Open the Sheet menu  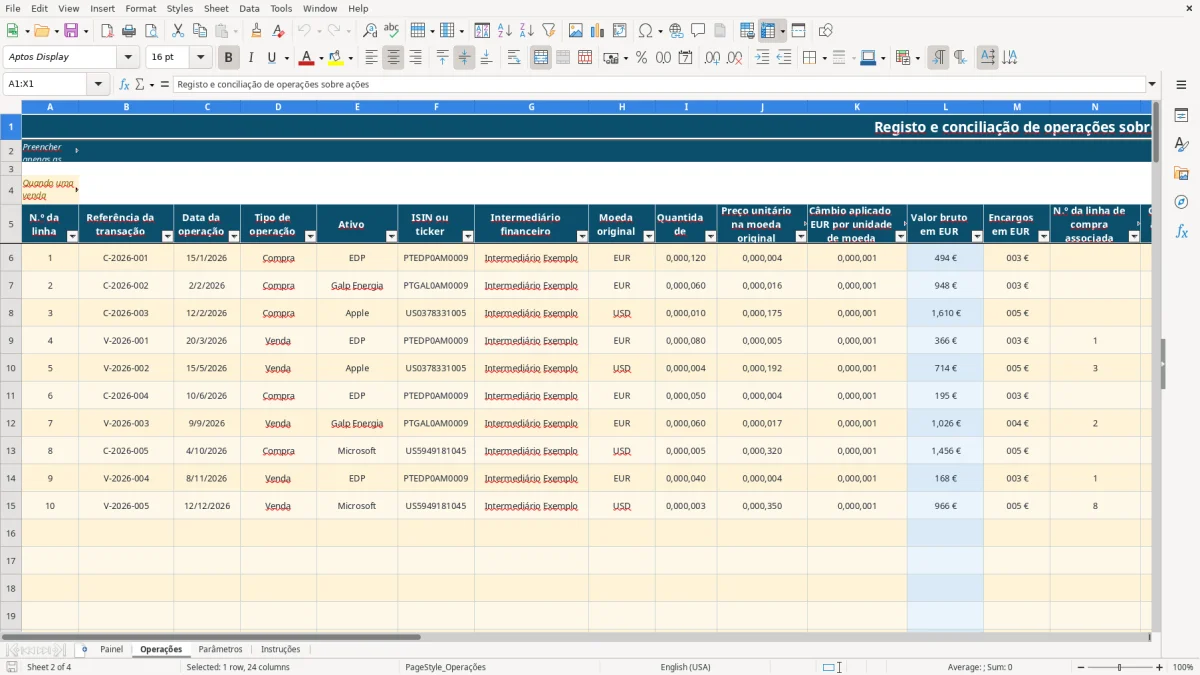[x=216, y=8]
